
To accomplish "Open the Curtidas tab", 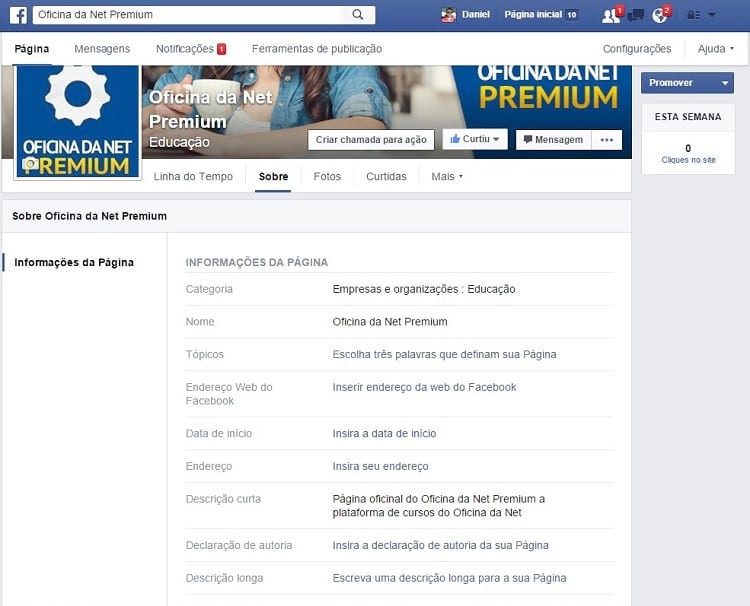I will point(386,176).
